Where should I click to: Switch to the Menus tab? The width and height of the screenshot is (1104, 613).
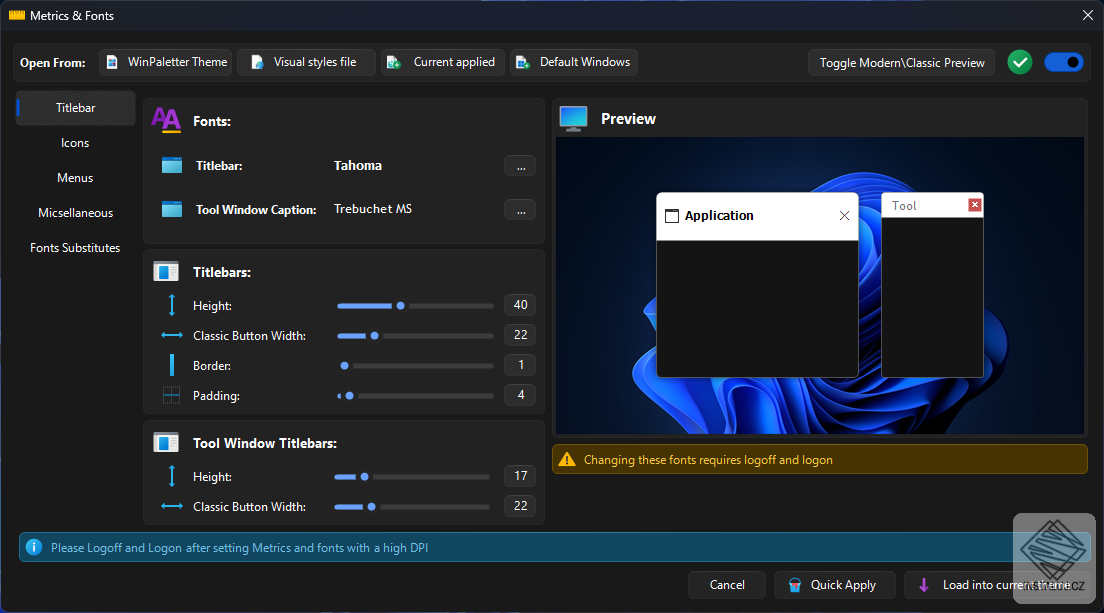click(75, 178)
